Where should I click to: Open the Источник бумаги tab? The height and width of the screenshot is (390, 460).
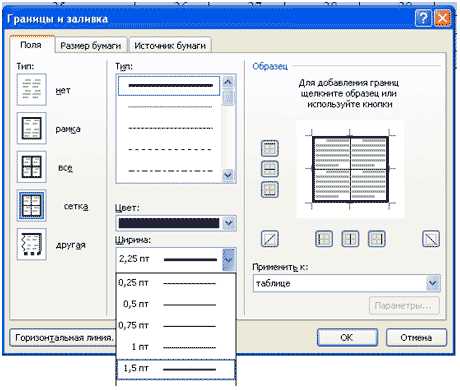point(170,46)
